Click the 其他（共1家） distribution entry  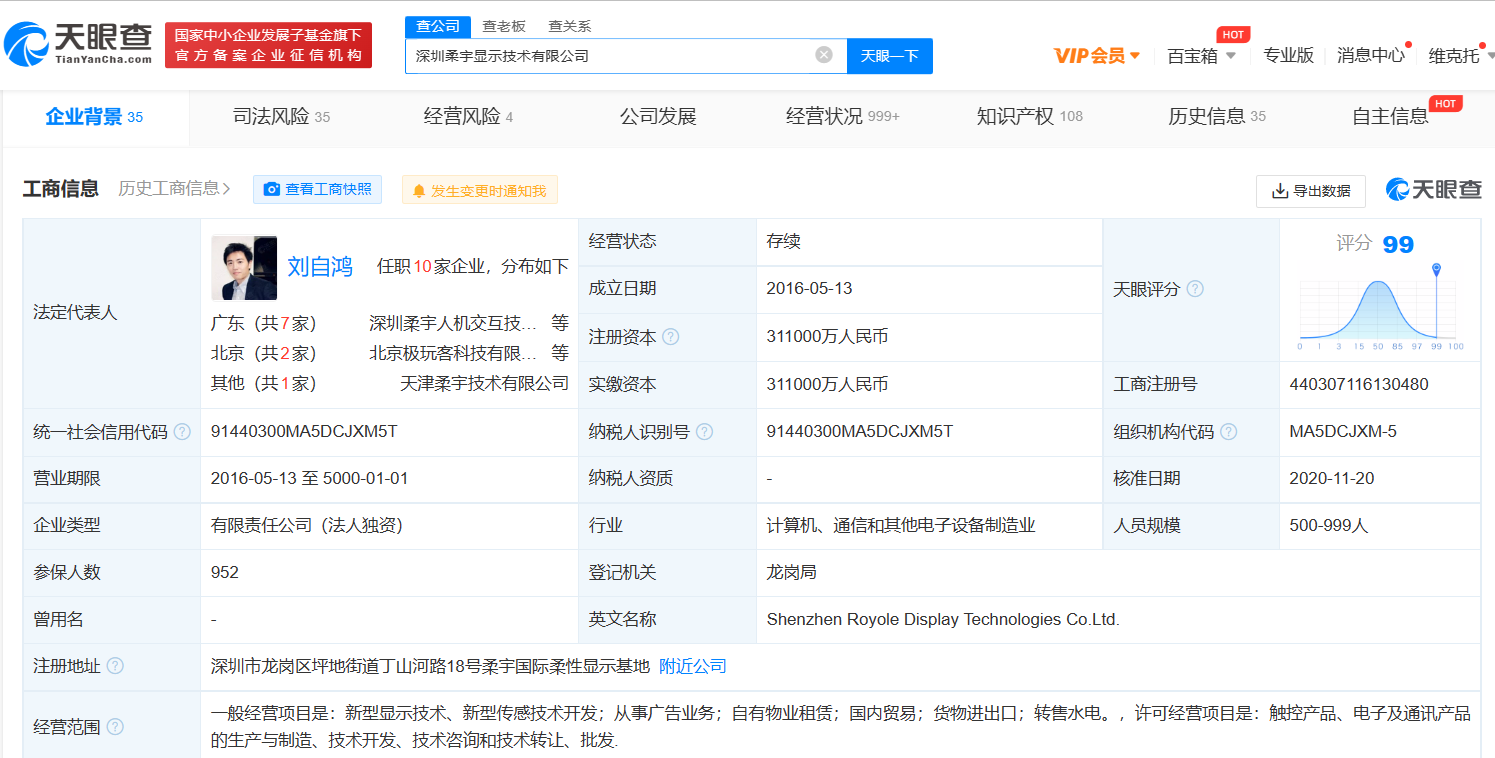263,383
